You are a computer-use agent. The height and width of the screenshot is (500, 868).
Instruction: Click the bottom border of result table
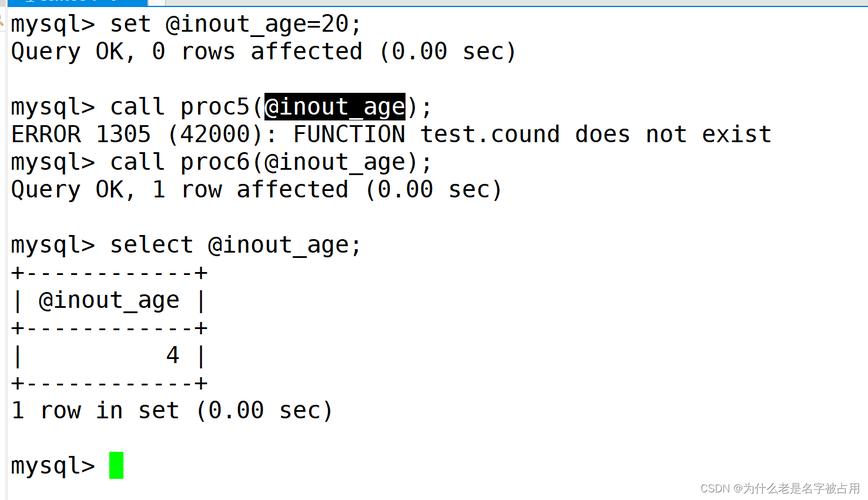pyautogui.click(x=109, y=383)
